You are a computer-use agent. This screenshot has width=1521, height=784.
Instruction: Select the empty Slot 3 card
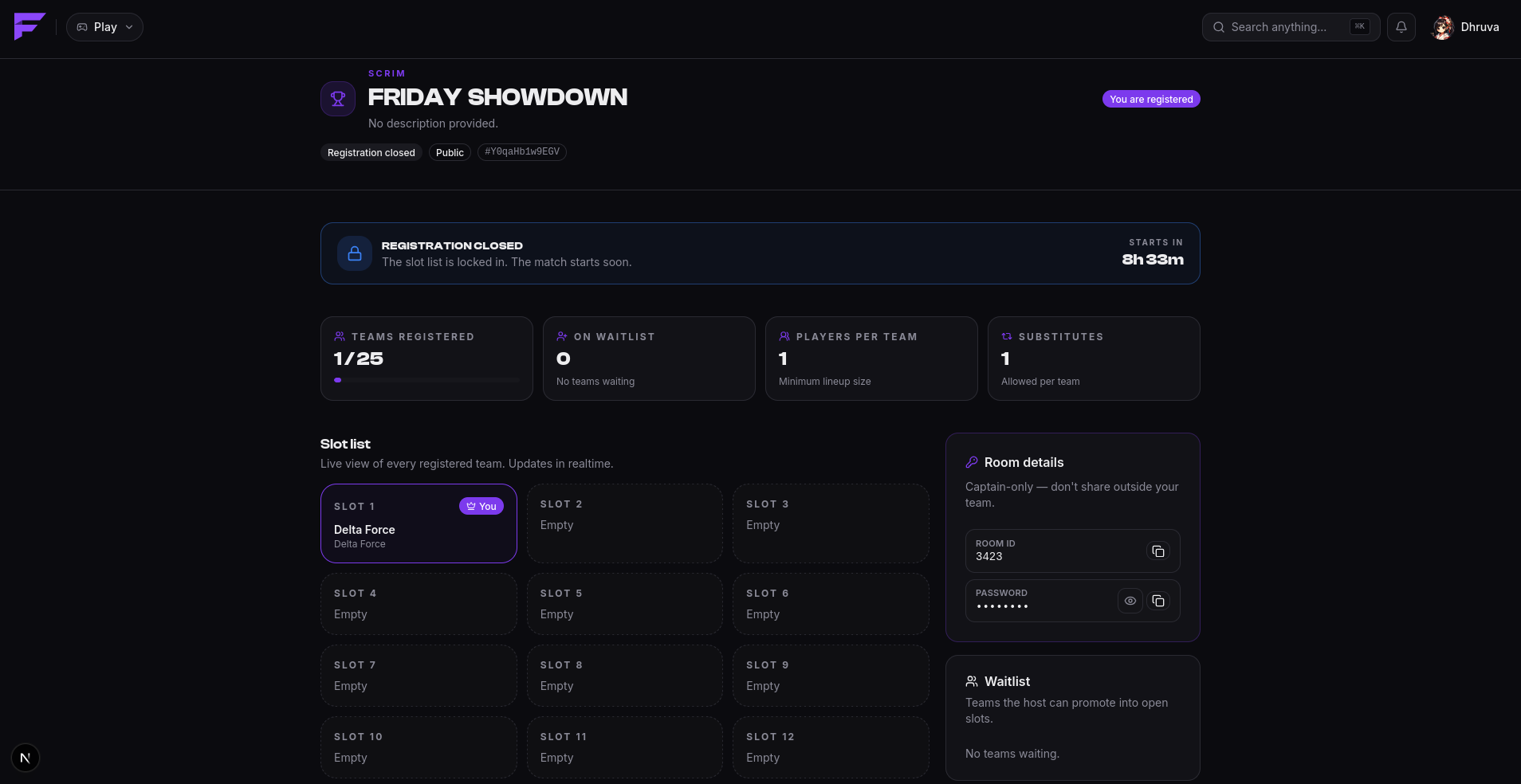point(831,523)
